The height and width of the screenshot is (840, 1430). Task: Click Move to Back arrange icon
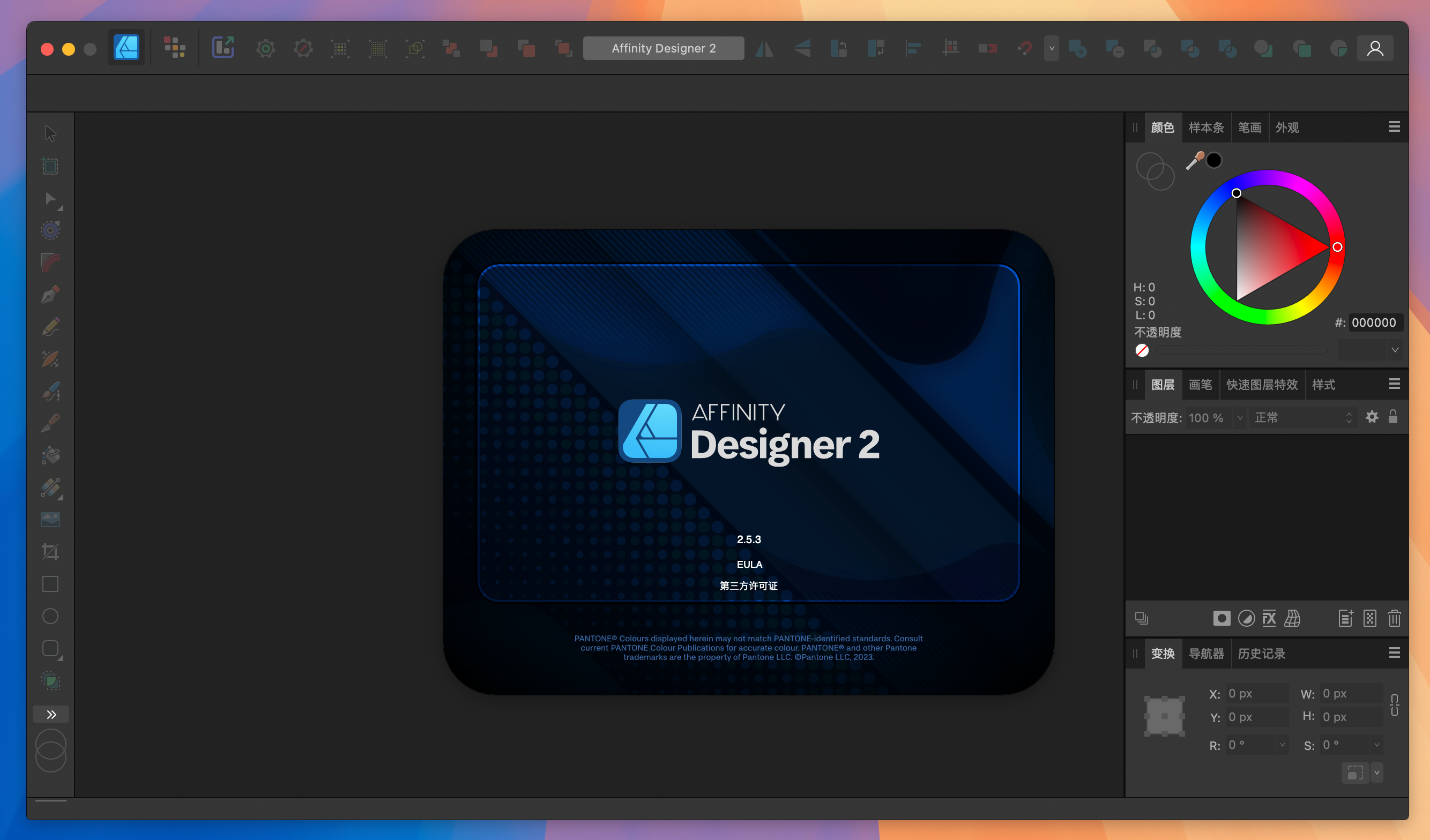(451, 48)
